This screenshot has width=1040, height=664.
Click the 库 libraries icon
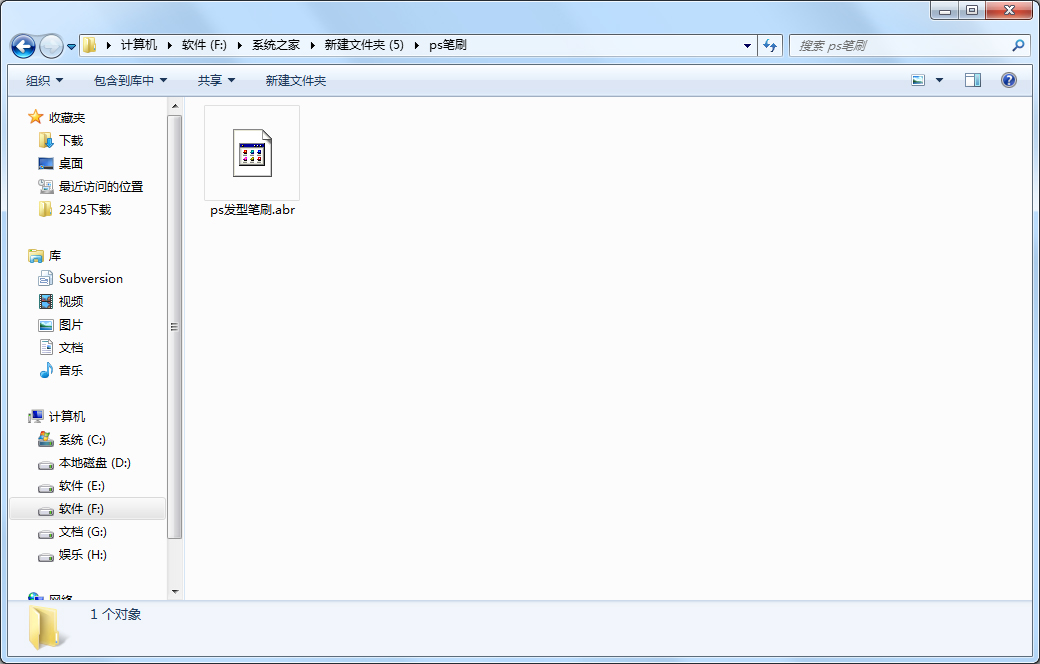[35, 255]
